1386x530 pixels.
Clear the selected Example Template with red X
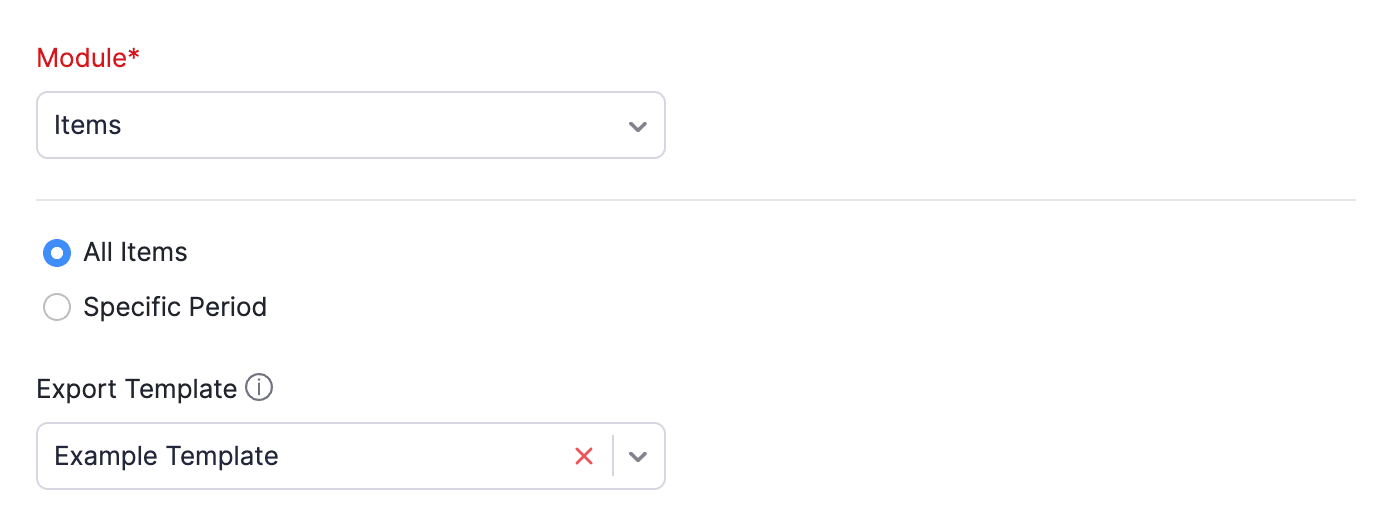pyautogui.click(x=584, y=456)
